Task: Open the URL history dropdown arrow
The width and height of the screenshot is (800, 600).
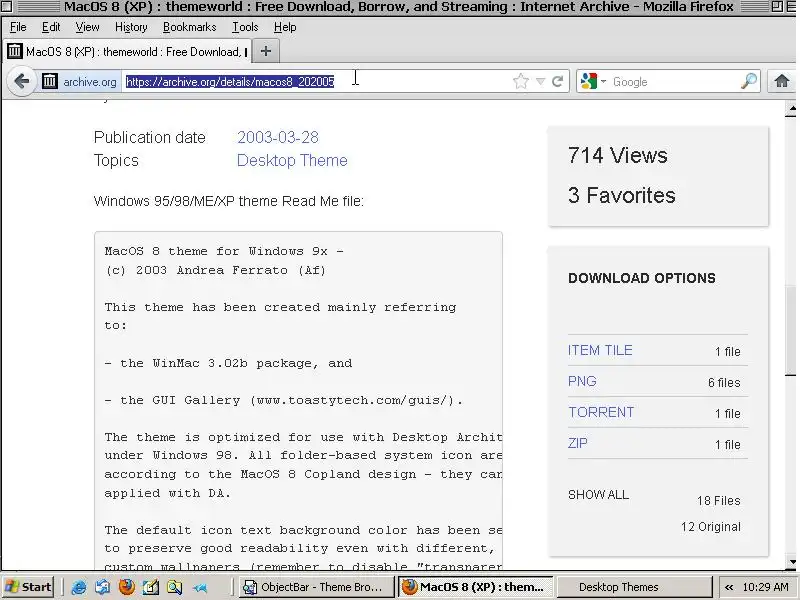Action: [x=540, y=81]
